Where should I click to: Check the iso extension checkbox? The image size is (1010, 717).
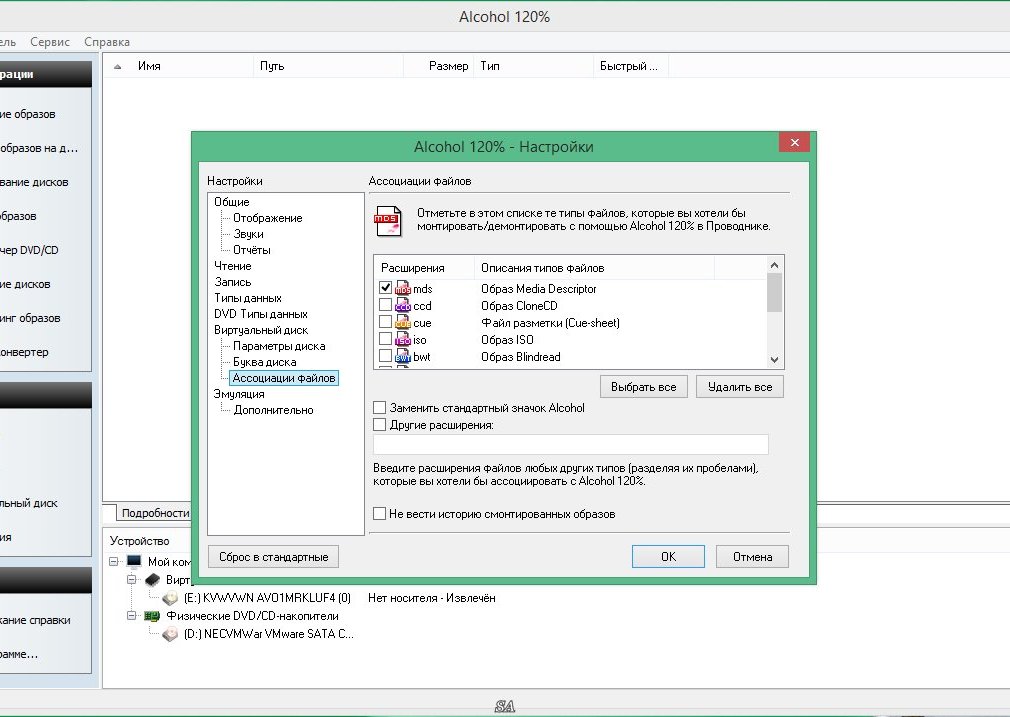(385, 338)
